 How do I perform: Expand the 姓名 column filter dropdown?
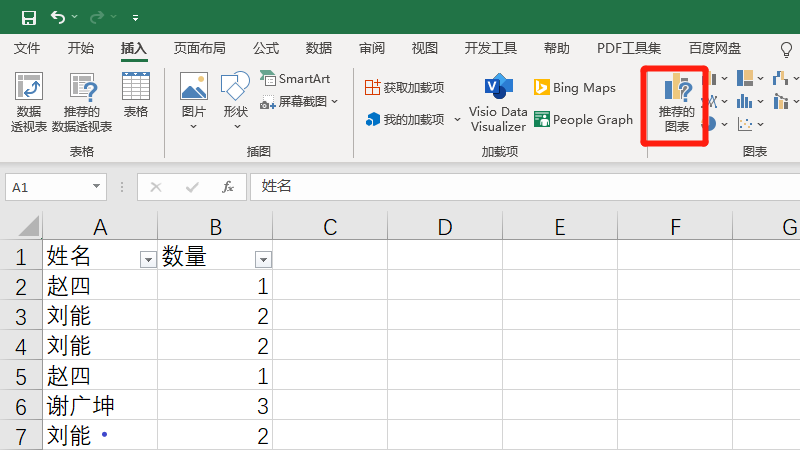148,260
